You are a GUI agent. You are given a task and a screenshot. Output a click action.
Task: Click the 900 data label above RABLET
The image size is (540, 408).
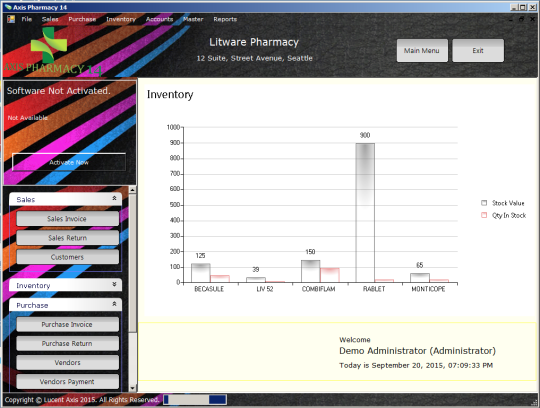365,135
